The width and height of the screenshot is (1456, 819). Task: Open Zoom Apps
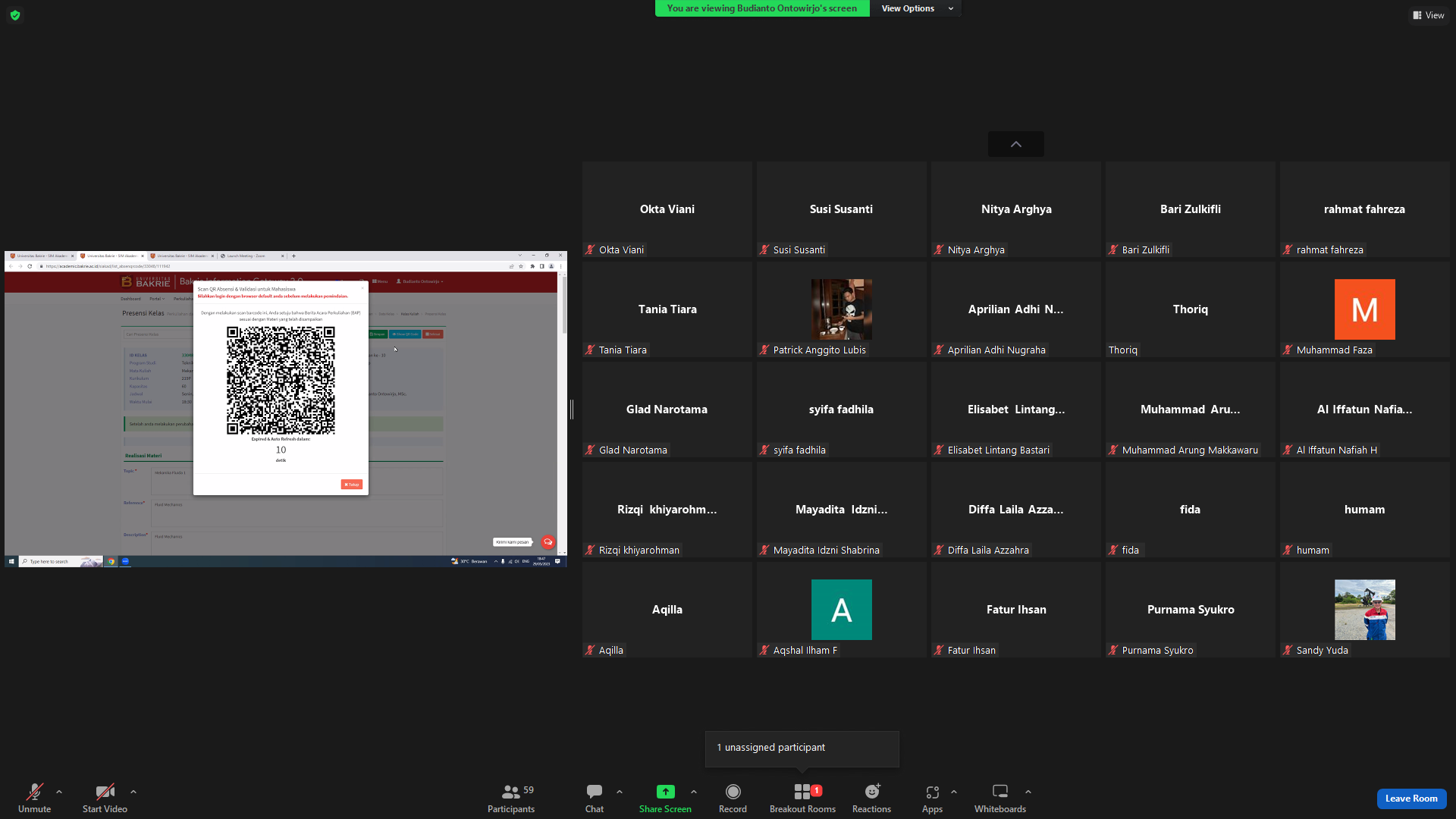(x=932, y=799)
